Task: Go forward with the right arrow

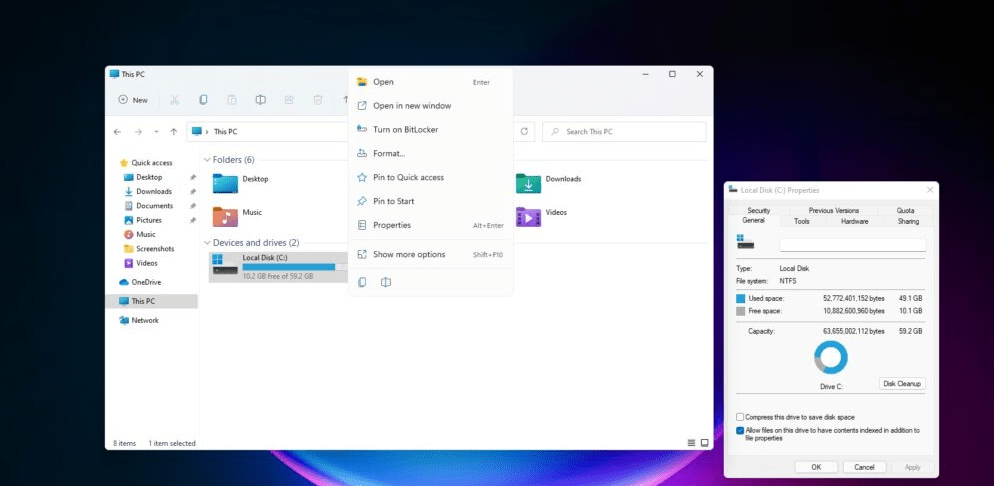Action: tap(138, 132)
